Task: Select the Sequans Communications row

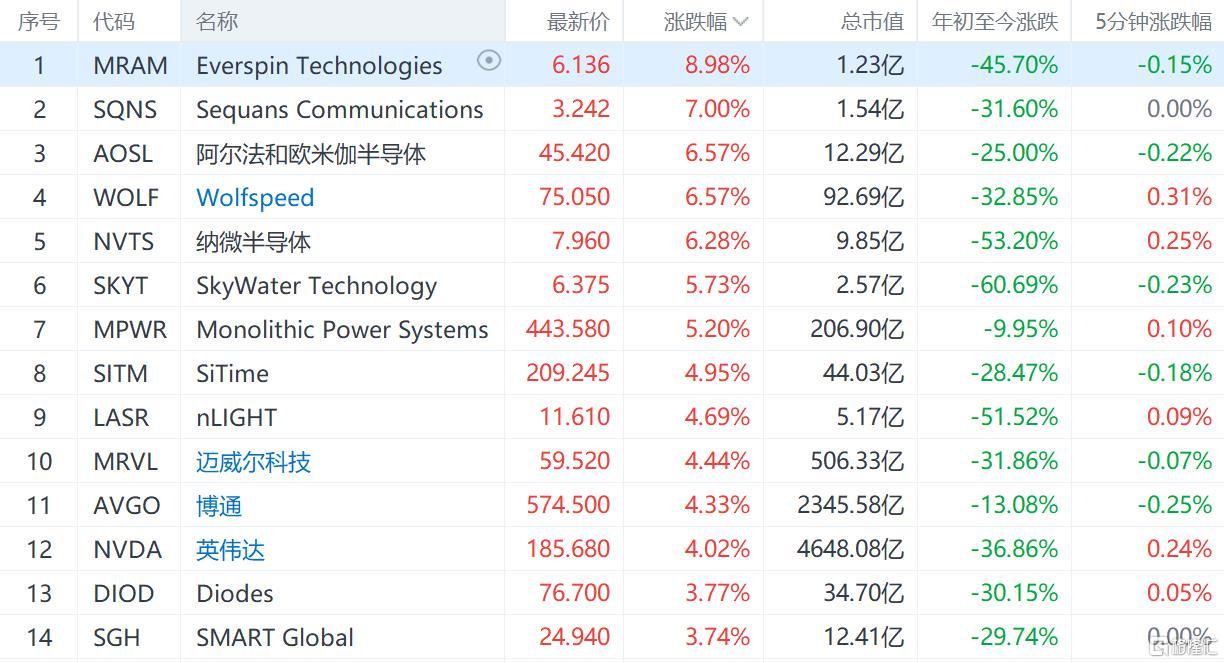Action: tap(339, 109)
